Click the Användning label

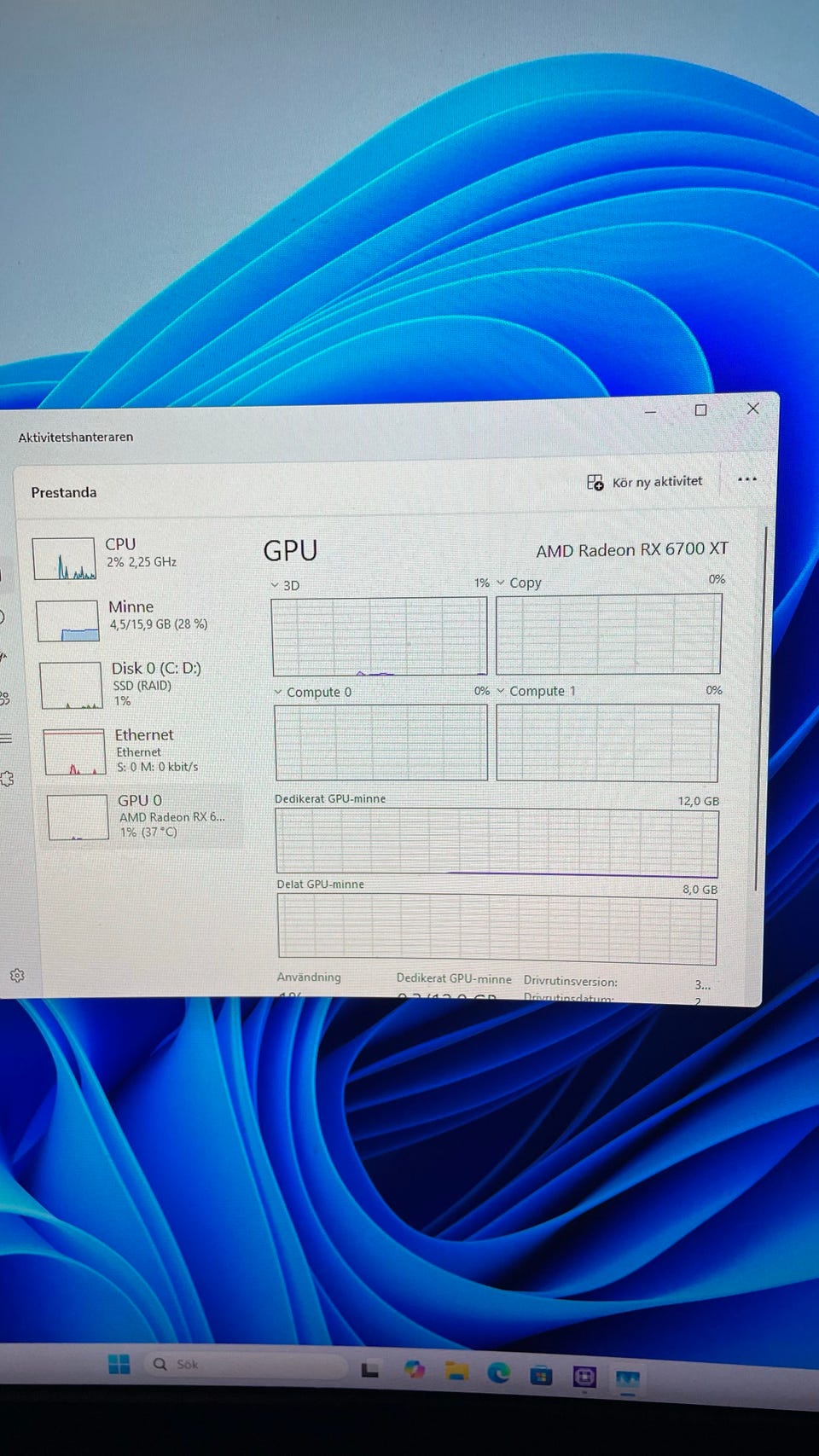tap(309, 977)
